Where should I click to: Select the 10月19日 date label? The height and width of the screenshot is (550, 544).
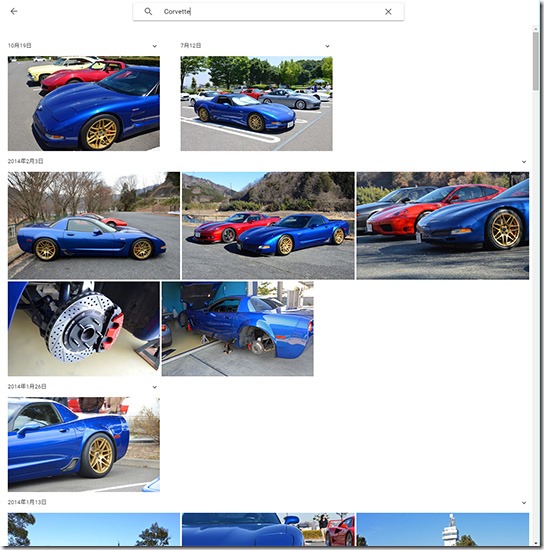click(20, 46)
